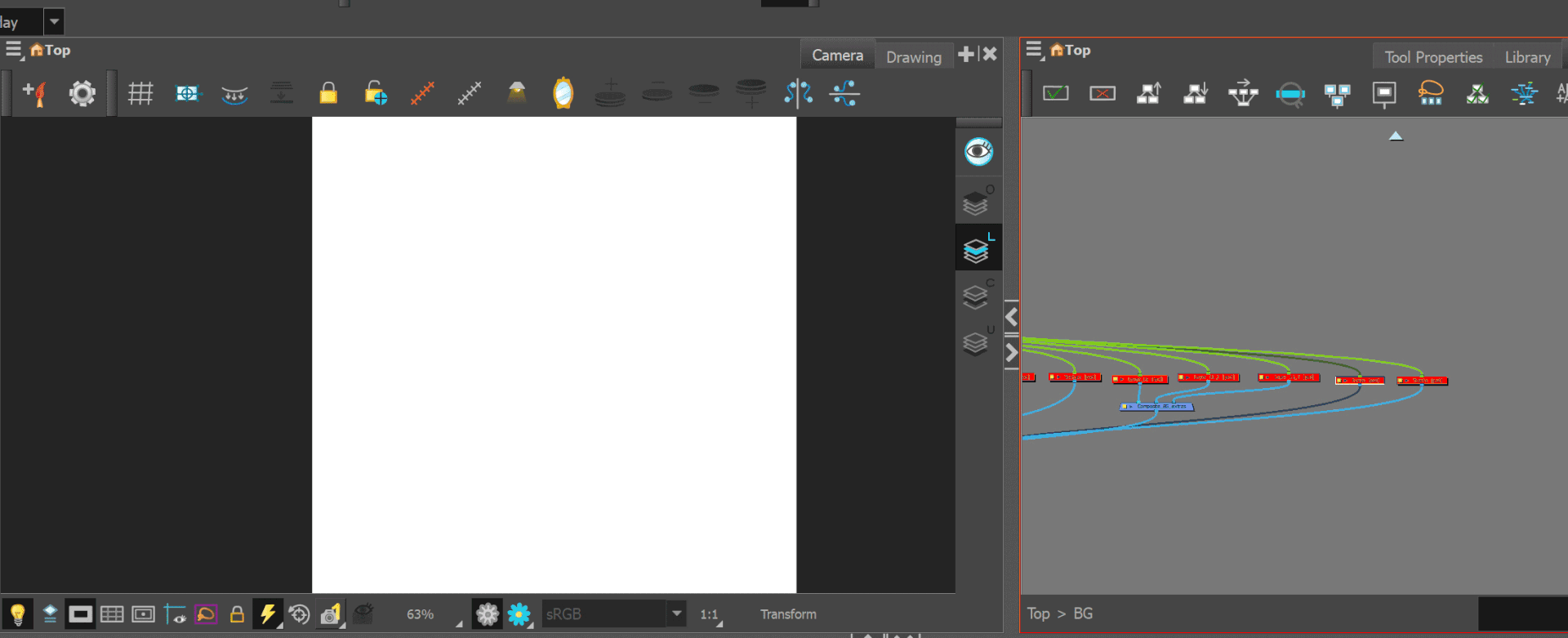
Task: Select the Line Art layer (L) icon
Action: coord(978,248)
